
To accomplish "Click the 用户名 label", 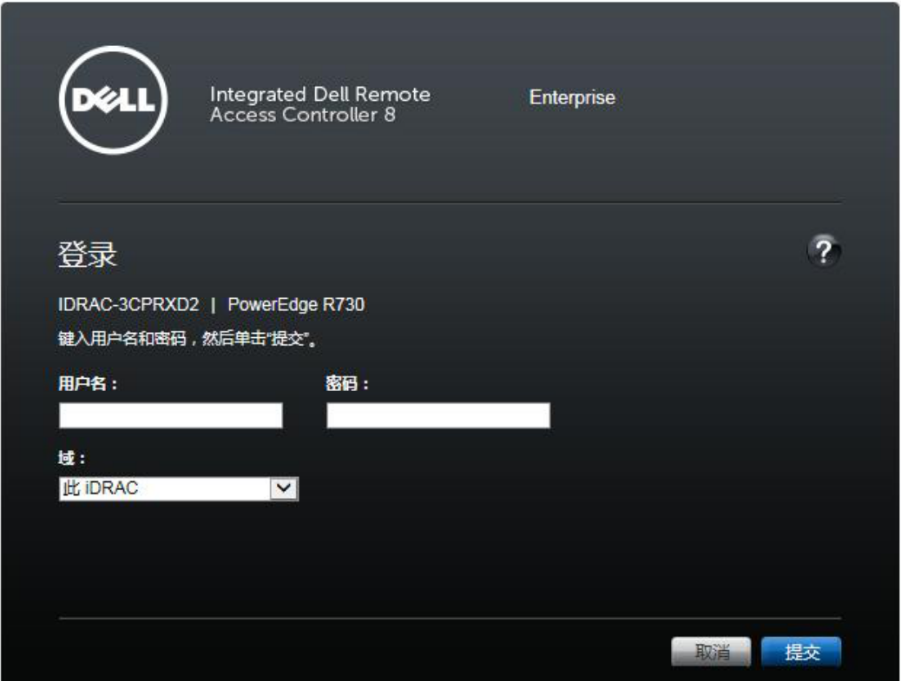I will [x=88, y=383].
